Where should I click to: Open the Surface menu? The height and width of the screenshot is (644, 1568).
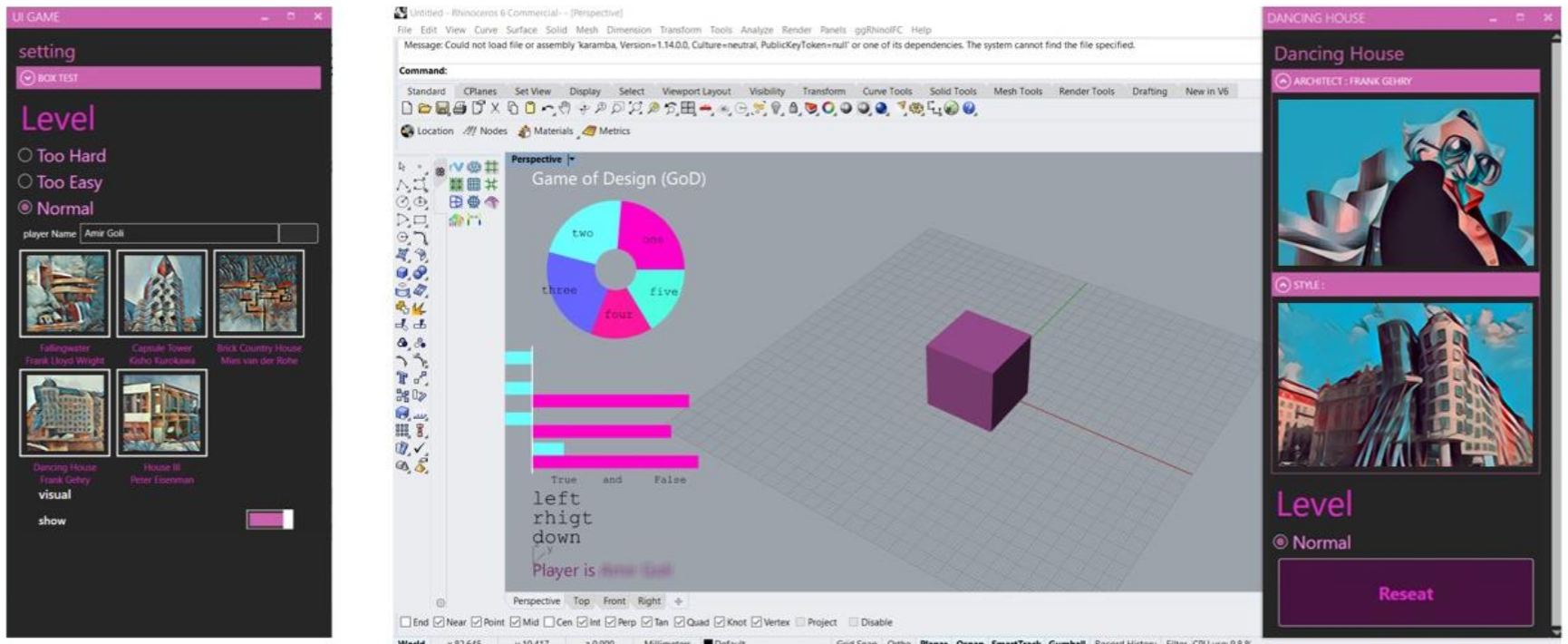(x=521, y=30)
